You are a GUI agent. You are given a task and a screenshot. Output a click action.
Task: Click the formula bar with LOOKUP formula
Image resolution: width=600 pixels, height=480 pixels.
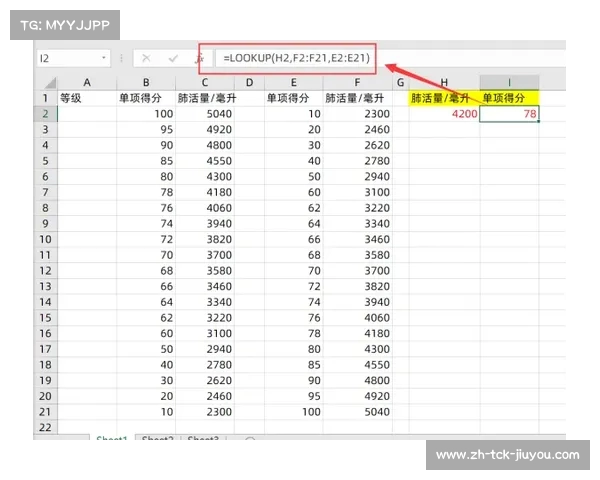296,58
